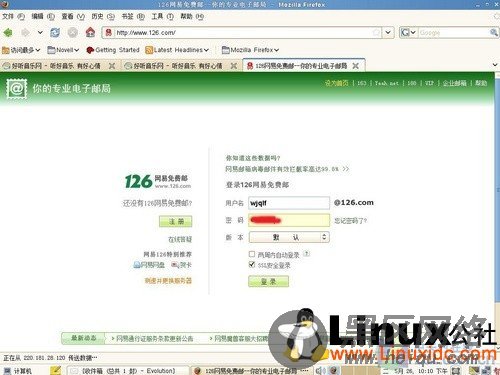500x375 pixels.
Task: Click the username field containing wjqlf
Action: 289,203
